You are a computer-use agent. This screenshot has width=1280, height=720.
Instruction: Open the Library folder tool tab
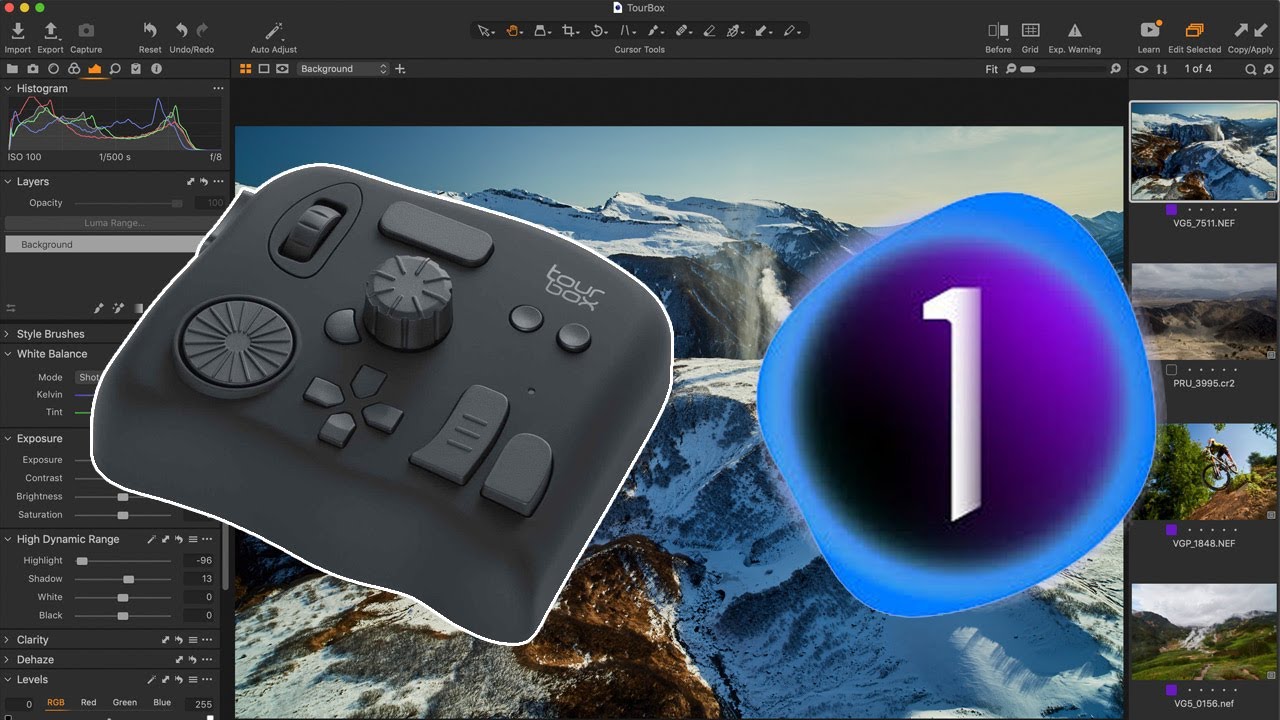pos(13,69)
